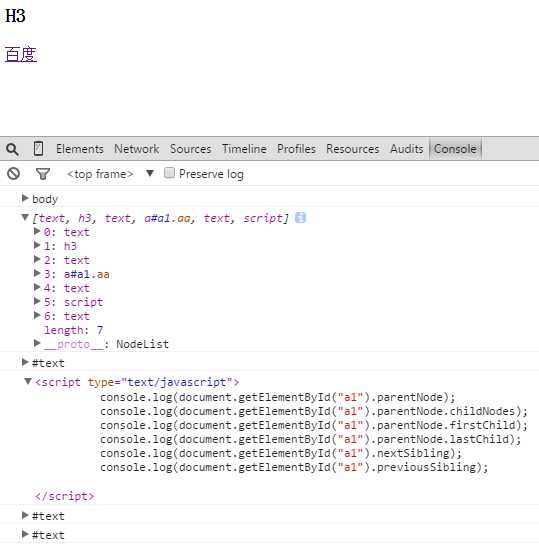Click the <top frame> selector label

click(100, 173)
